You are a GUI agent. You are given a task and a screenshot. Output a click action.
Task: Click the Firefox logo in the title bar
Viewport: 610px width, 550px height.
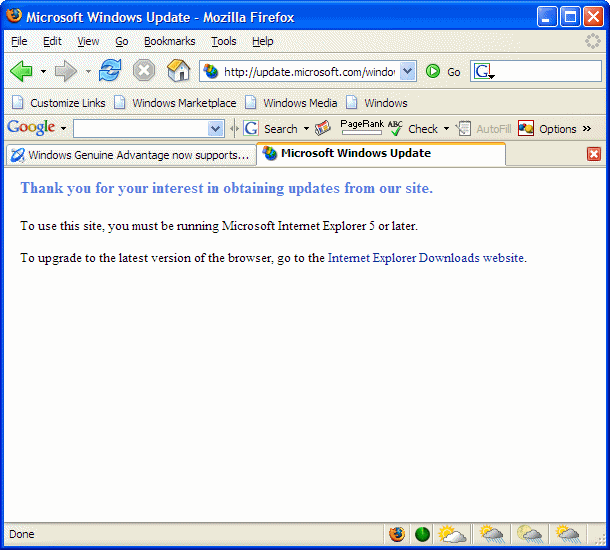tap(14, 16)
